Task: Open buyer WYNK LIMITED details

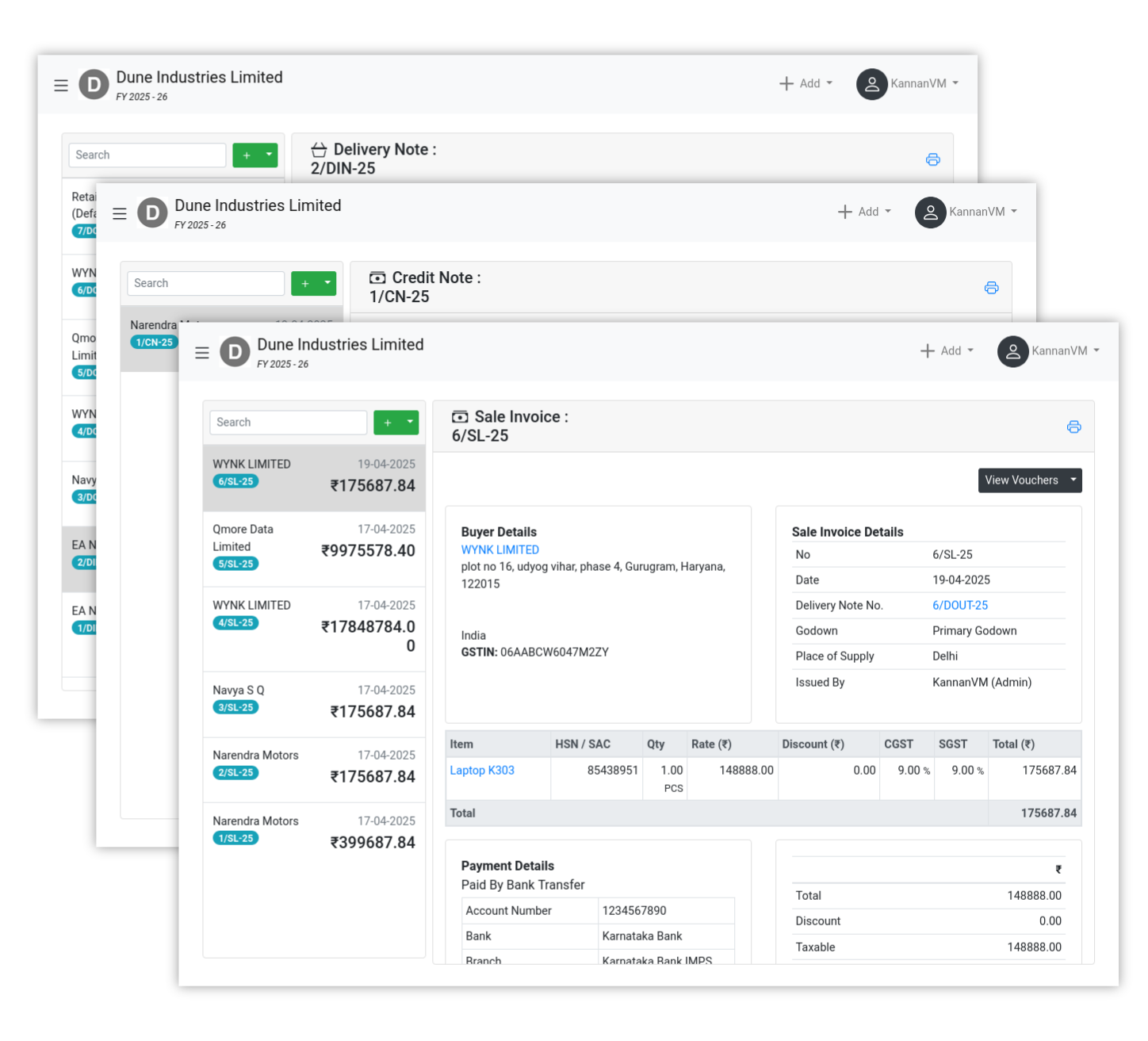Action: click(x=499, y=549)
